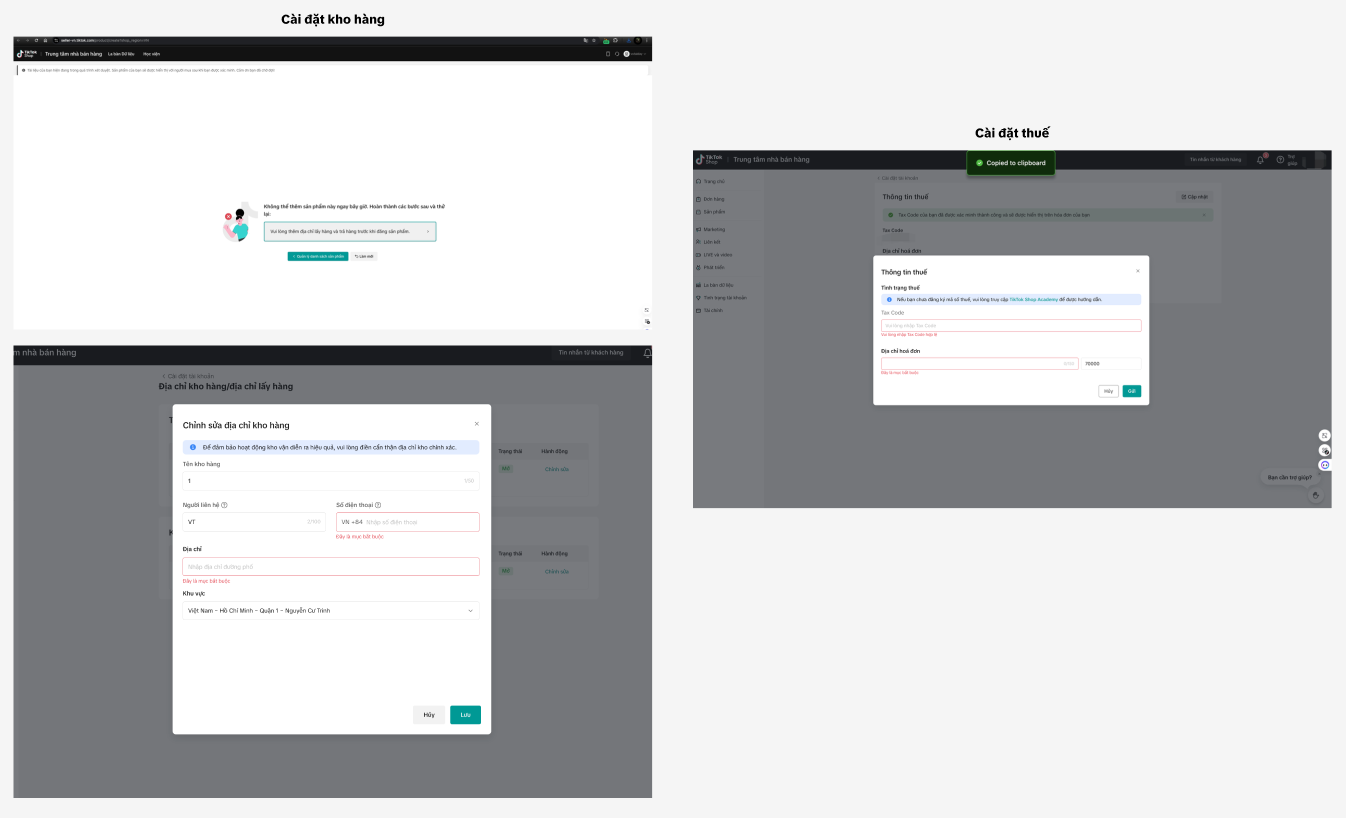Open the TikTok Shop Academy link
This screenshot has height=818, width=1346.
[x=1033, y=299]
